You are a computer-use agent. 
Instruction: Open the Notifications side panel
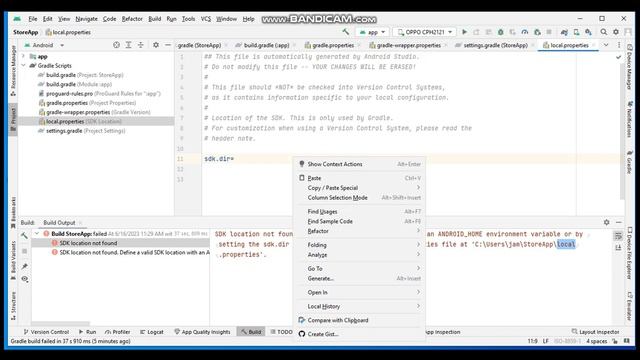[x=629, y=119]
